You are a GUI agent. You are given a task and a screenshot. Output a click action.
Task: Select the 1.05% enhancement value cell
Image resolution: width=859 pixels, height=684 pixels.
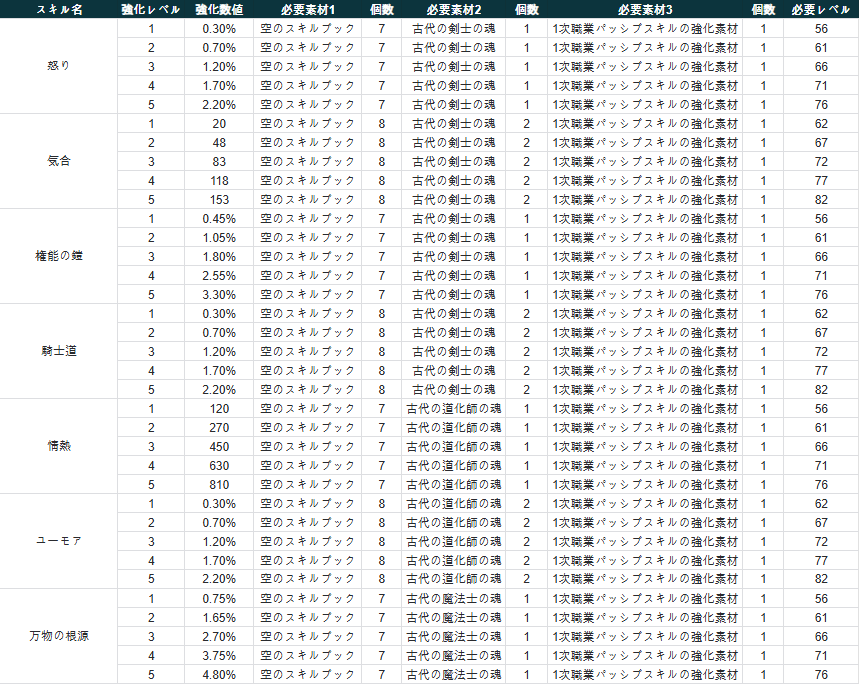click(x=218, y=237)
